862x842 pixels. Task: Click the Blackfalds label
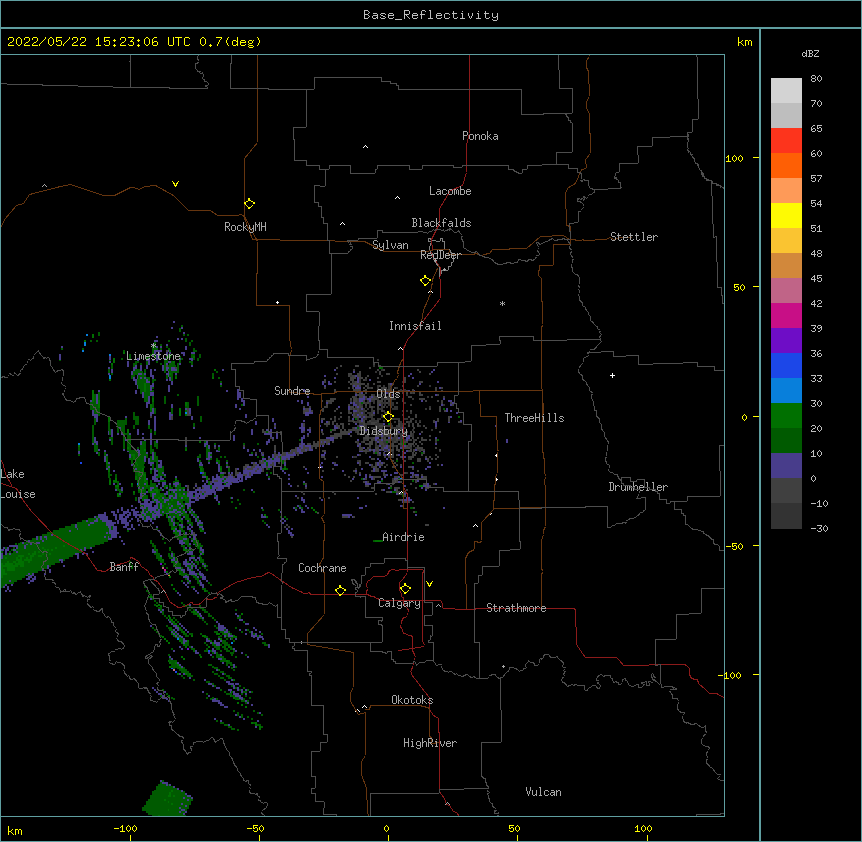441,223
